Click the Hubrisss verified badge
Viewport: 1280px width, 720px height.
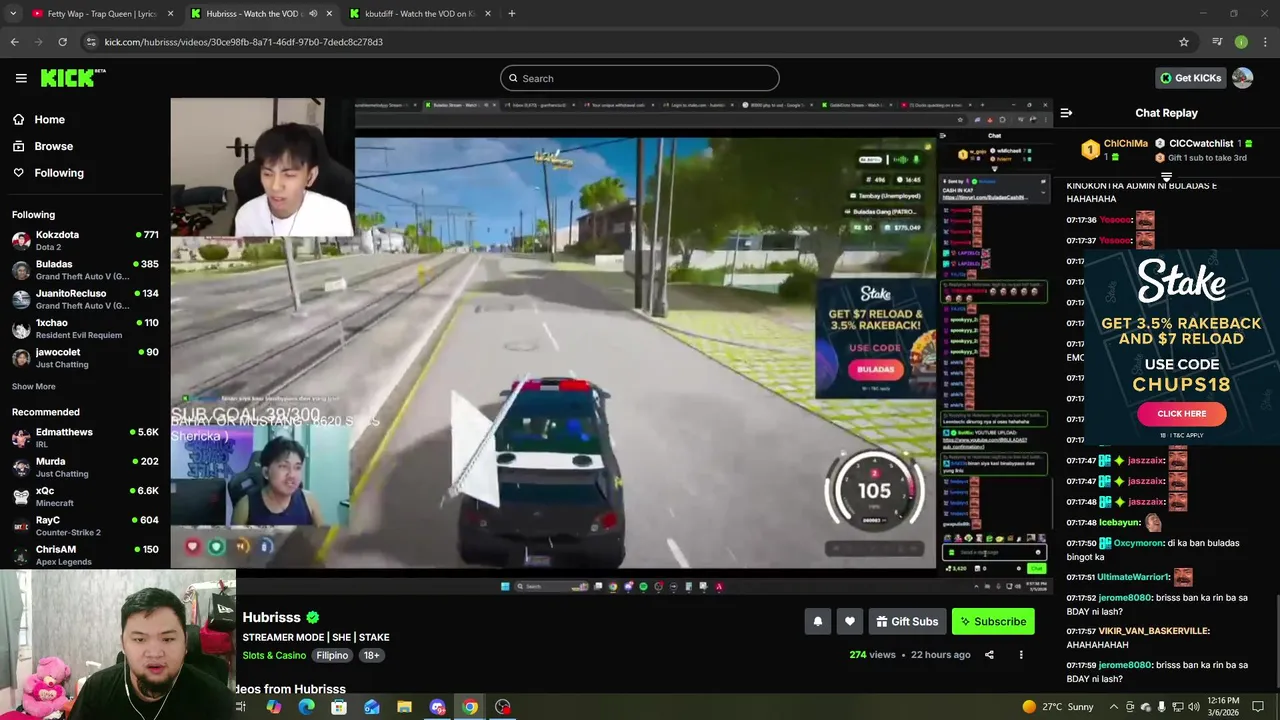313,618
